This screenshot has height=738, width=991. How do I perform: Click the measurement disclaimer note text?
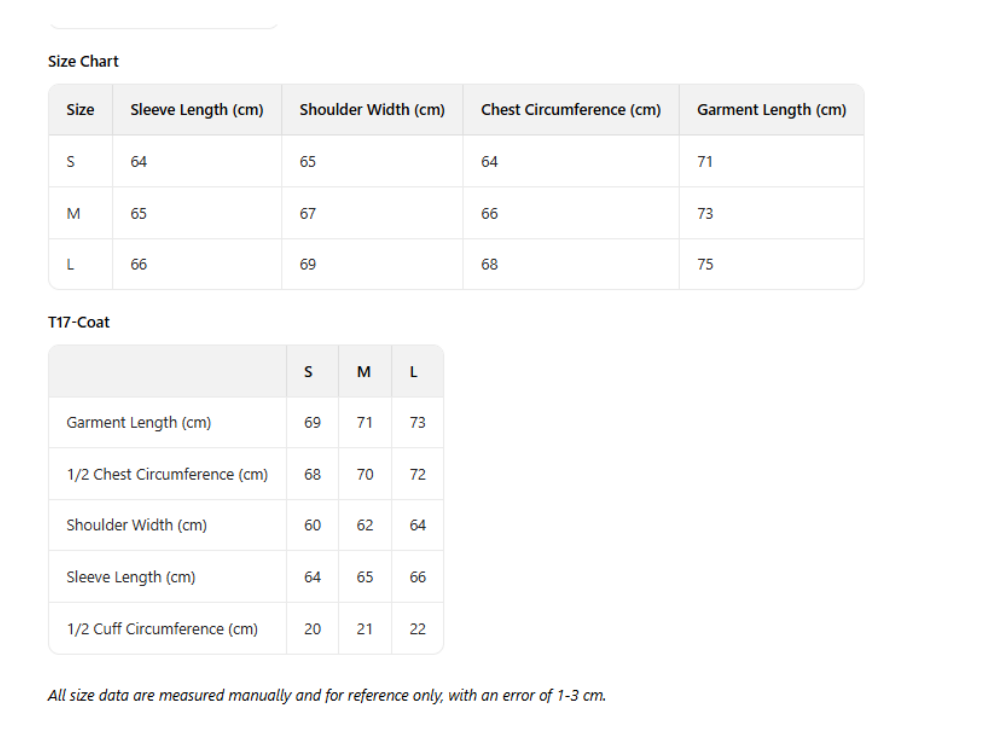[327, 695]
